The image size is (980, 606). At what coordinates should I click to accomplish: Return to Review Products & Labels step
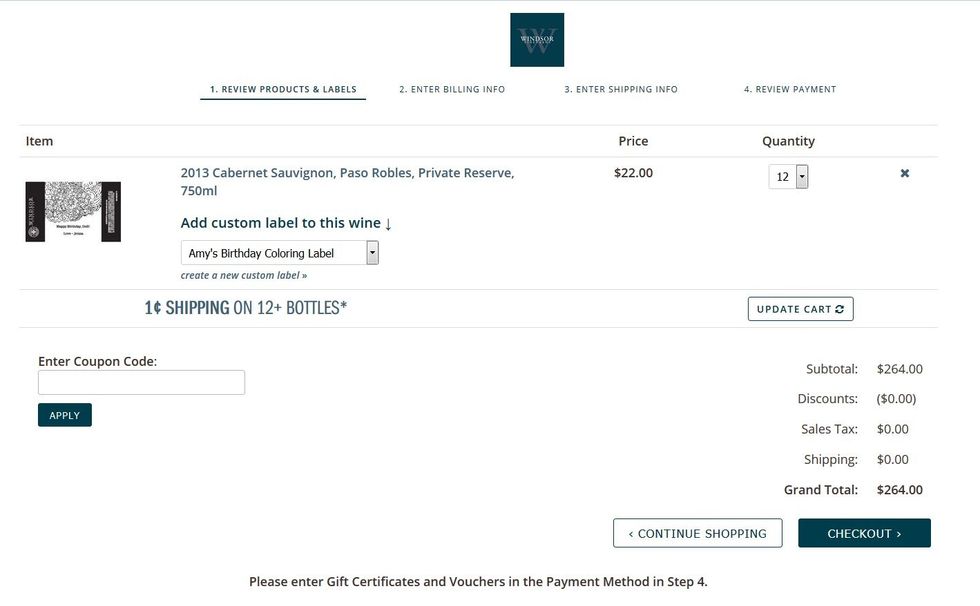283,89
